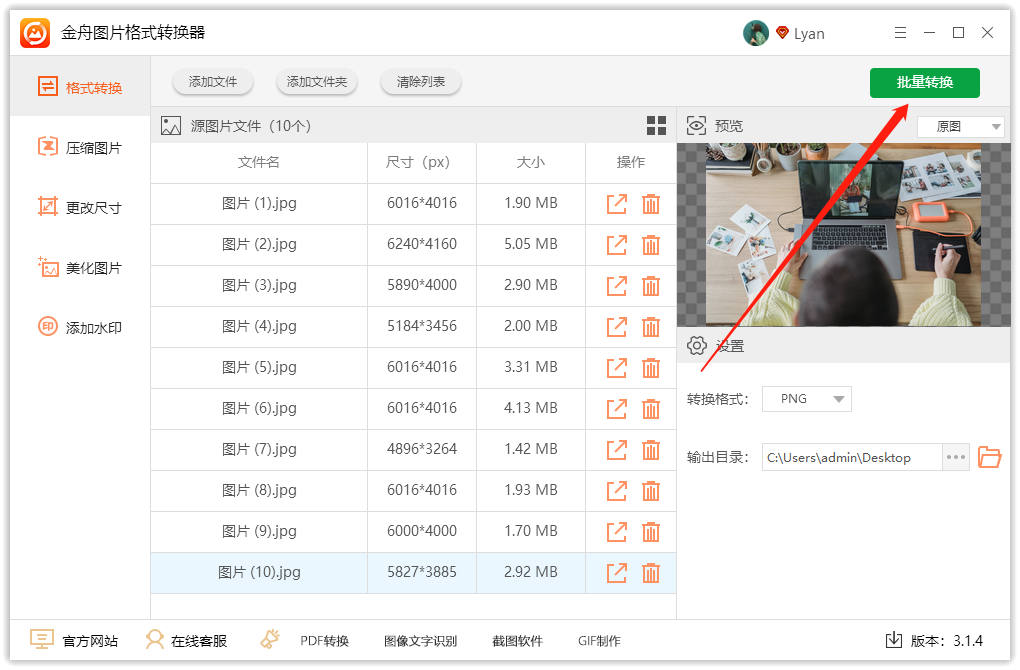The height and width of the screenshot is (670, 1020).
Task: Click the 清除列表 button
Action: coord(421,82)
